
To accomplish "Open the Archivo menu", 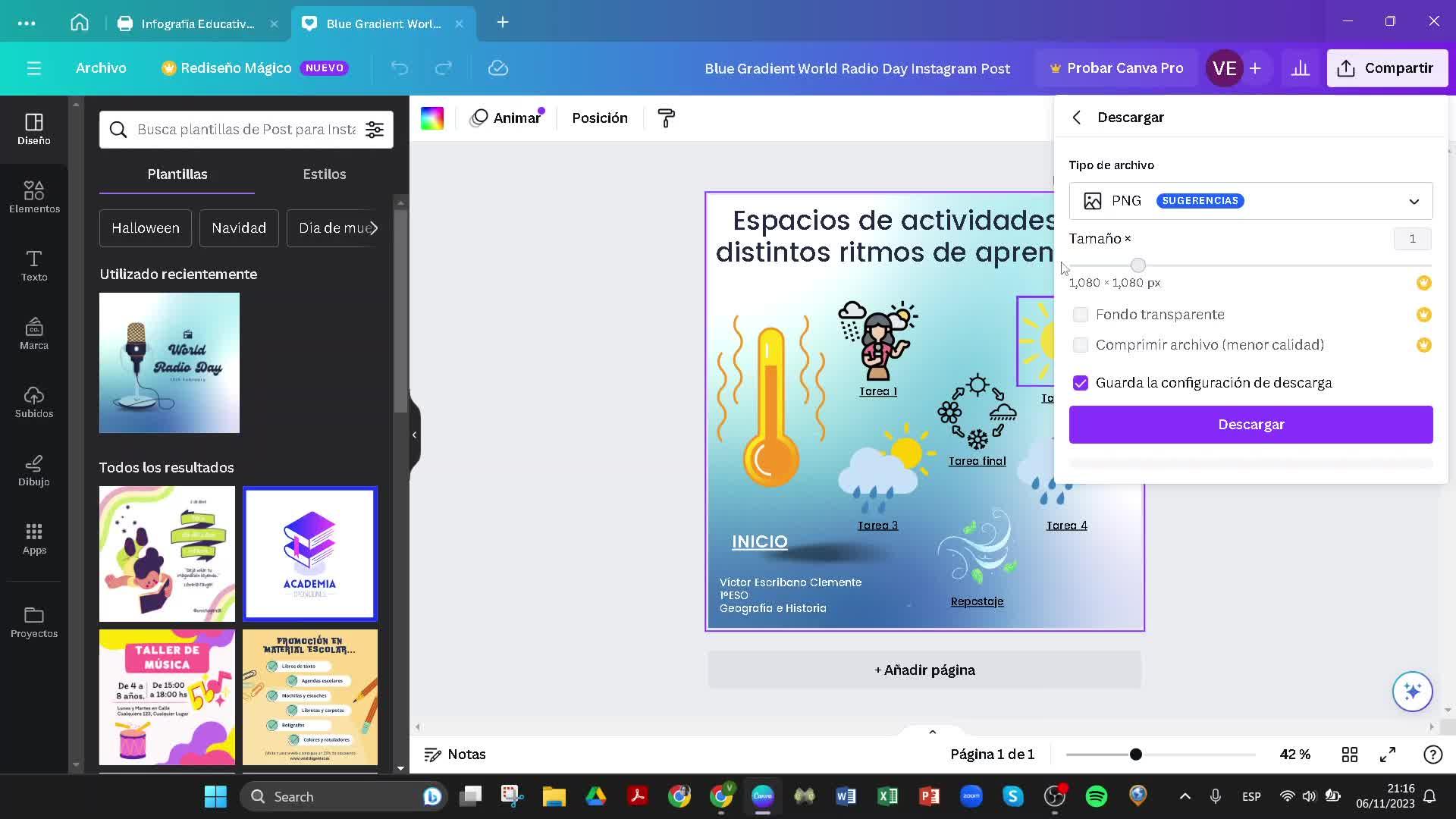I will pyautogui.click(x=101, y=68).
